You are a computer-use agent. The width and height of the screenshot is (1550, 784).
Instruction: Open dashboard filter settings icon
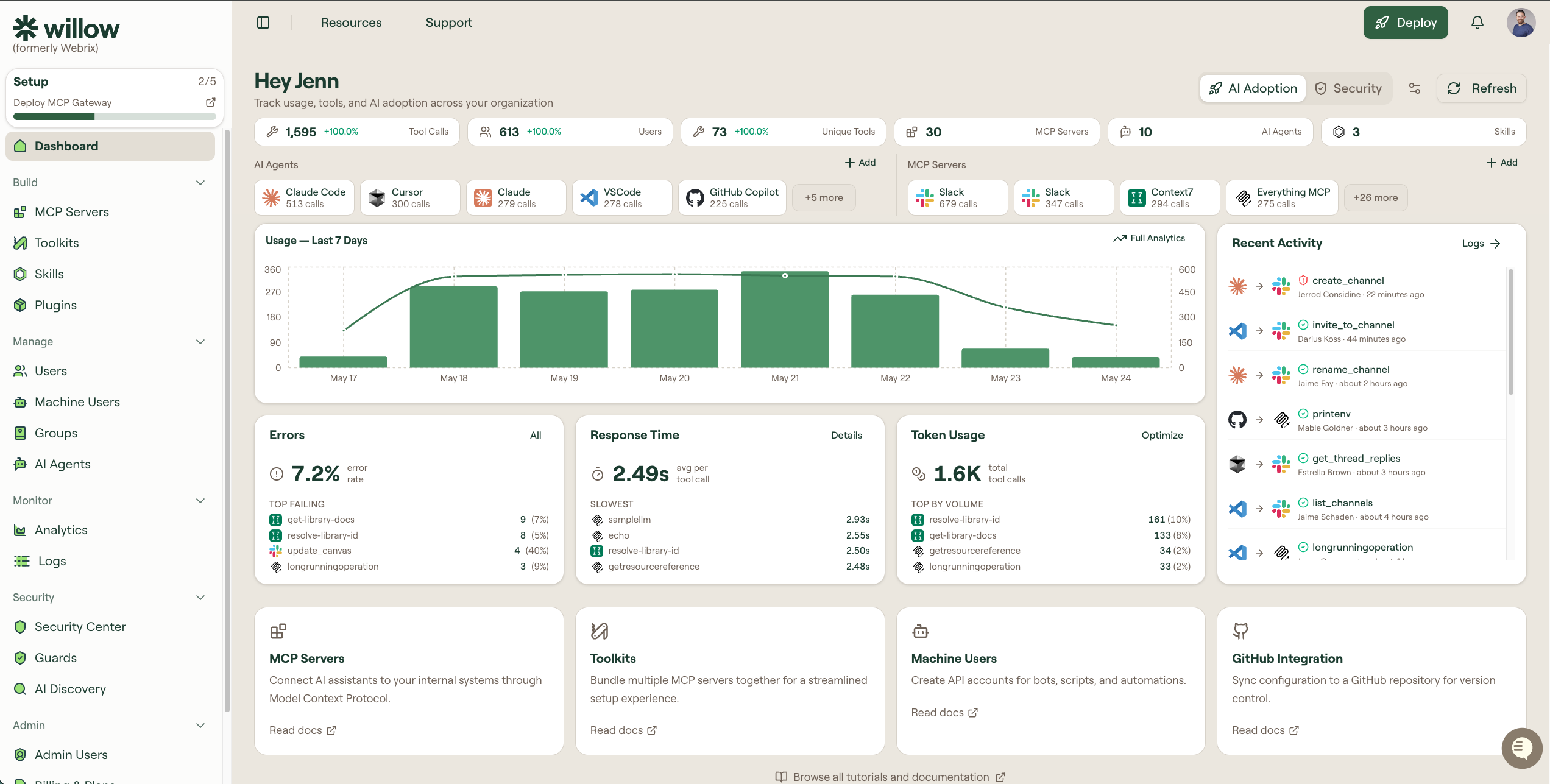(1415, 88)
